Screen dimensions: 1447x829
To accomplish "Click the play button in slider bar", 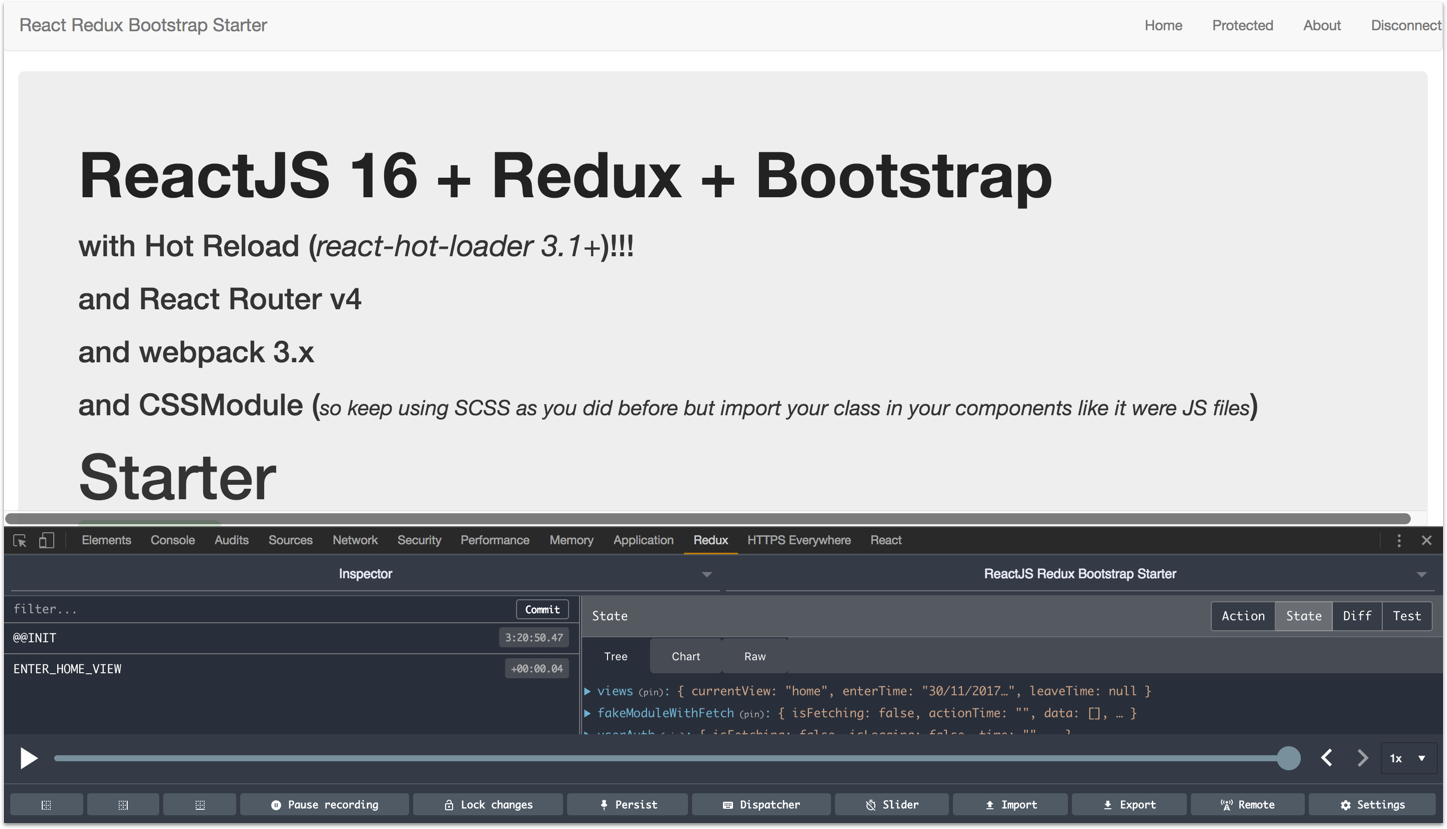I will (29, 758).
